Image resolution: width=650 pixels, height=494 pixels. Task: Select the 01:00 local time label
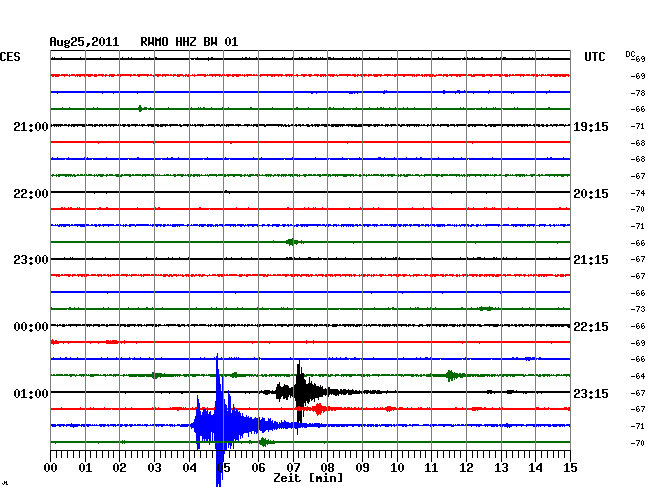[31, 393]
